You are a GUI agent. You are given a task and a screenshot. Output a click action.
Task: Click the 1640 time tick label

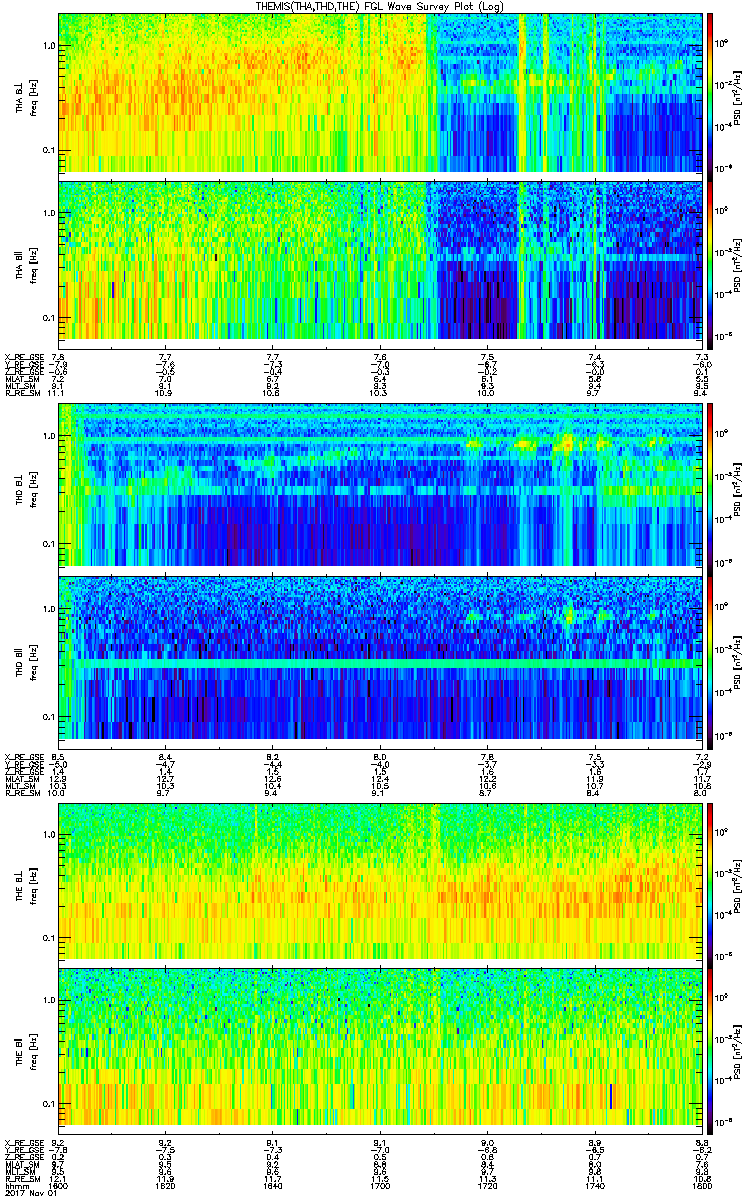(x=272, y=1186)
